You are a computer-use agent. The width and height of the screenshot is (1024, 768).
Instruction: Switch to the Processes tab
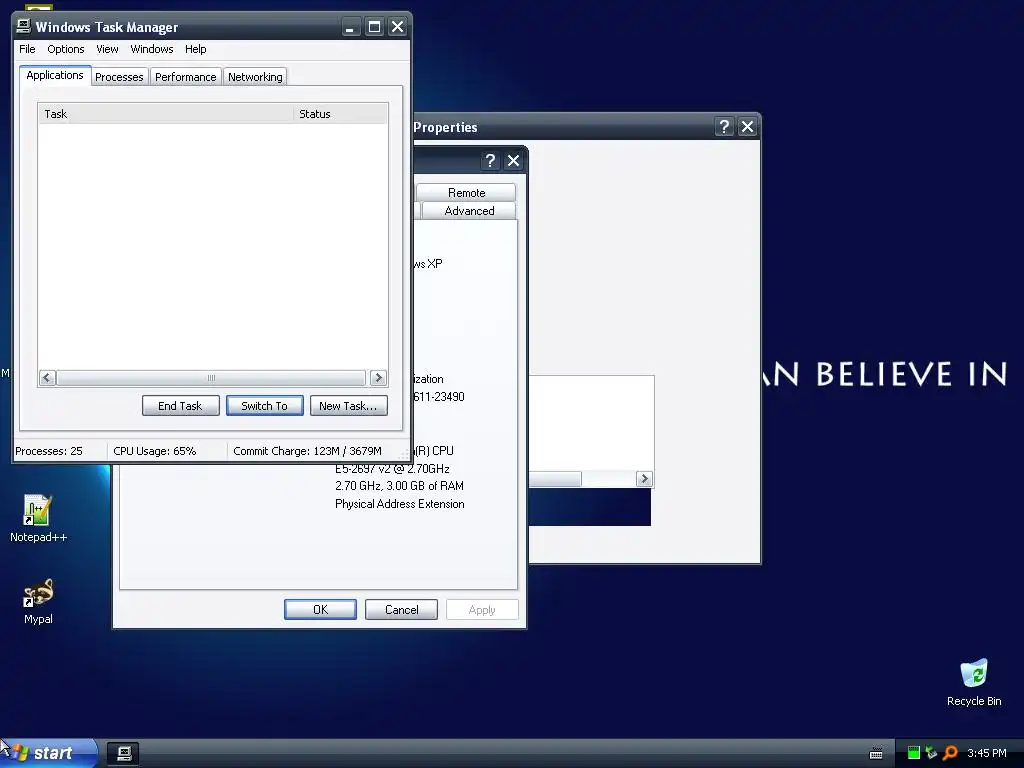click(119, 77)
